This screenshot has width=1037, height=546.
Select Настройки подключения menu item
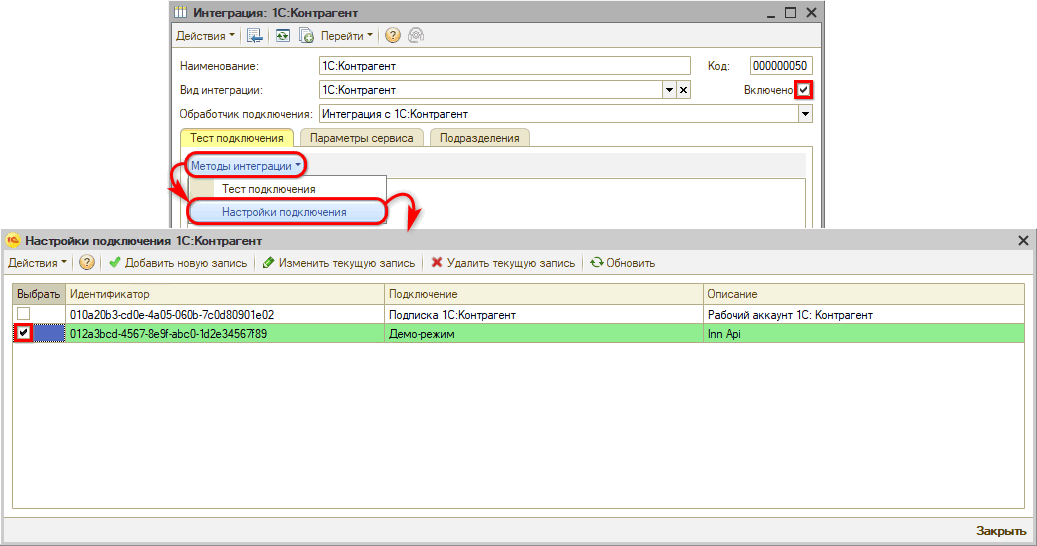(x=284, y=212)
